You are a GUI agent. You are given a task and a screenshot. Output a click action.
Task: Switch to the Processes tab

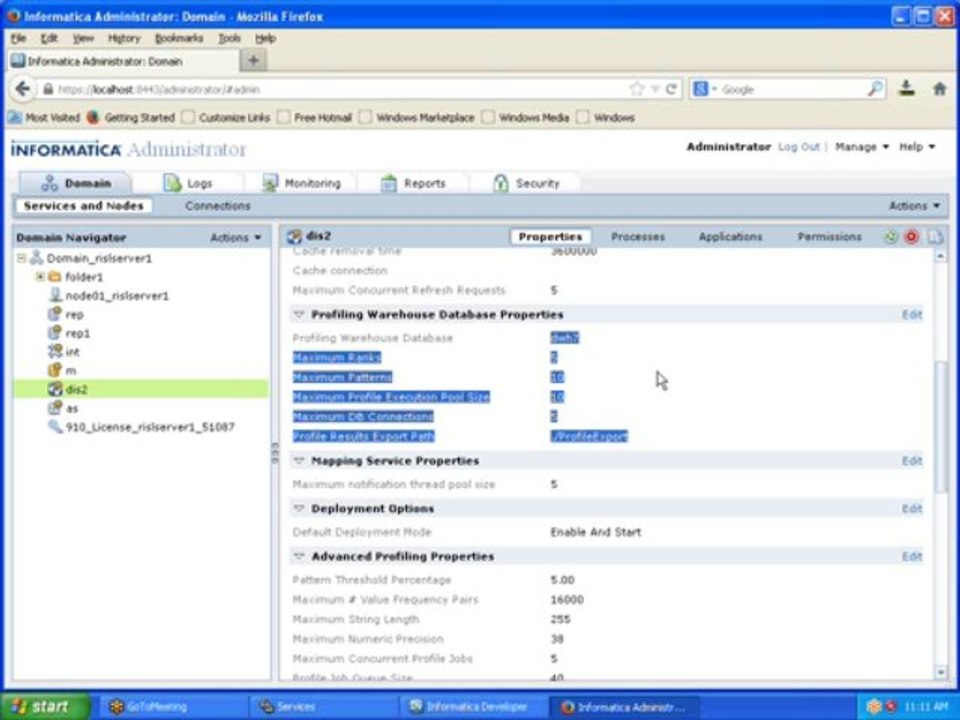(x=637, y=237)
